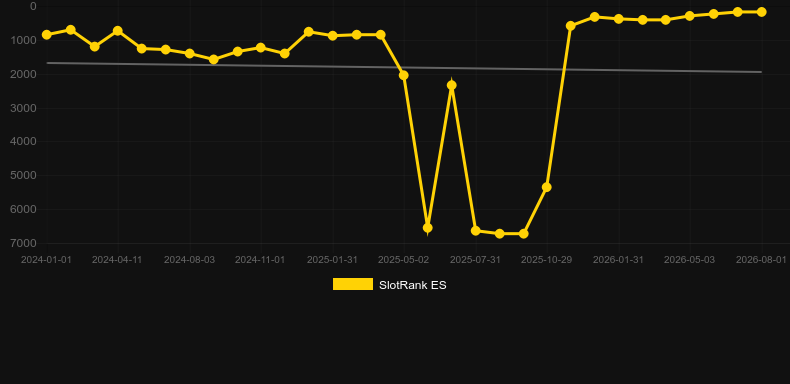Click the 2000 y-axis value
Image resolution: width=790 pixels, height=384 pixels.
[23, 74]
